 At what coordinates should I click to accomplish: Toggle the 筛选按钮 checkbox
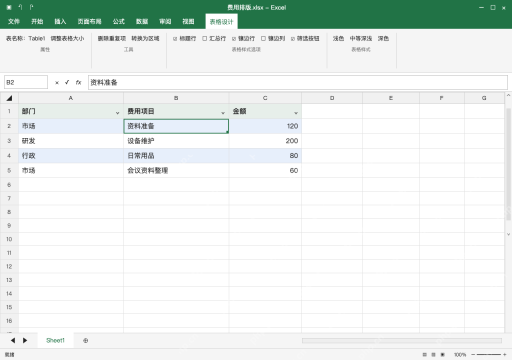pyautogui.click(x=293, y=39)
